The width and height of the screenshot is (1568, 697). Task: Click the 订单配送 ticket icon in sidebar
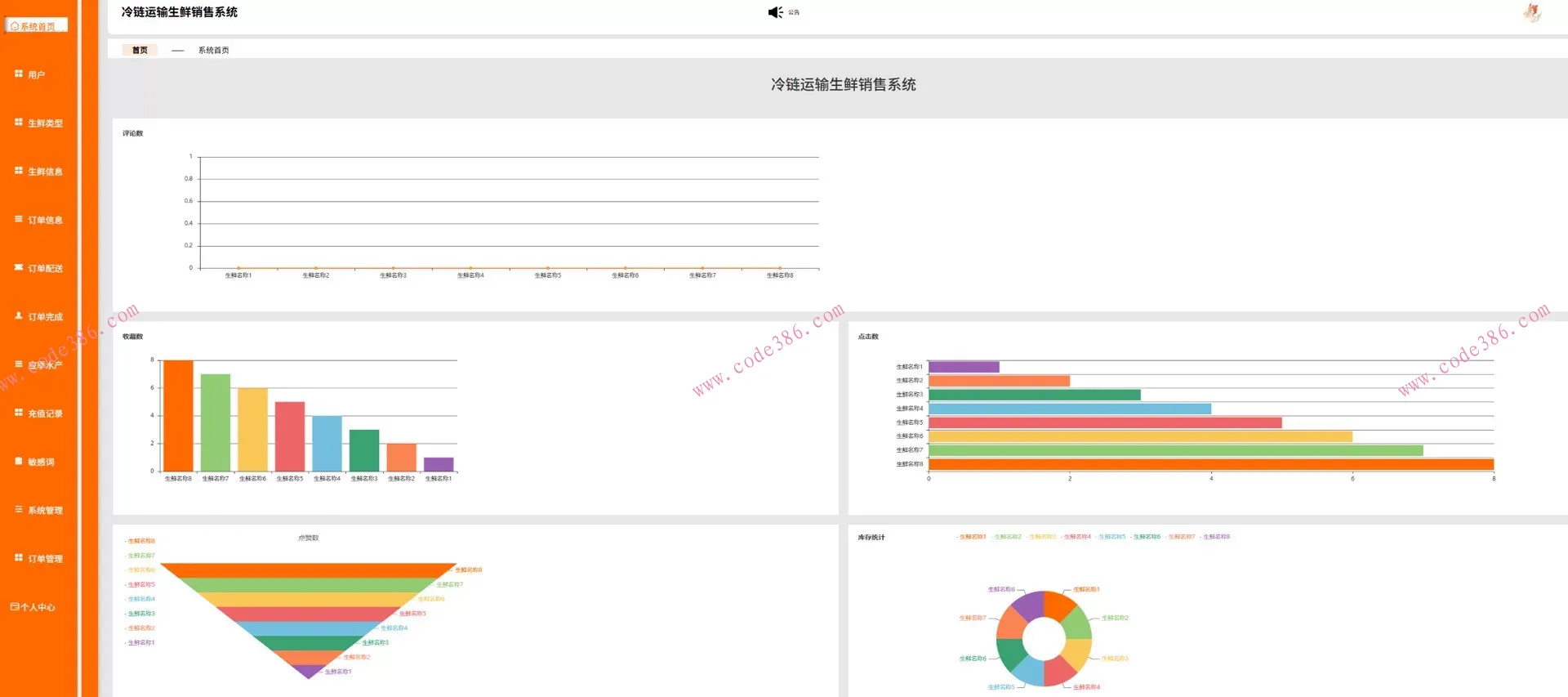(19, 268)
